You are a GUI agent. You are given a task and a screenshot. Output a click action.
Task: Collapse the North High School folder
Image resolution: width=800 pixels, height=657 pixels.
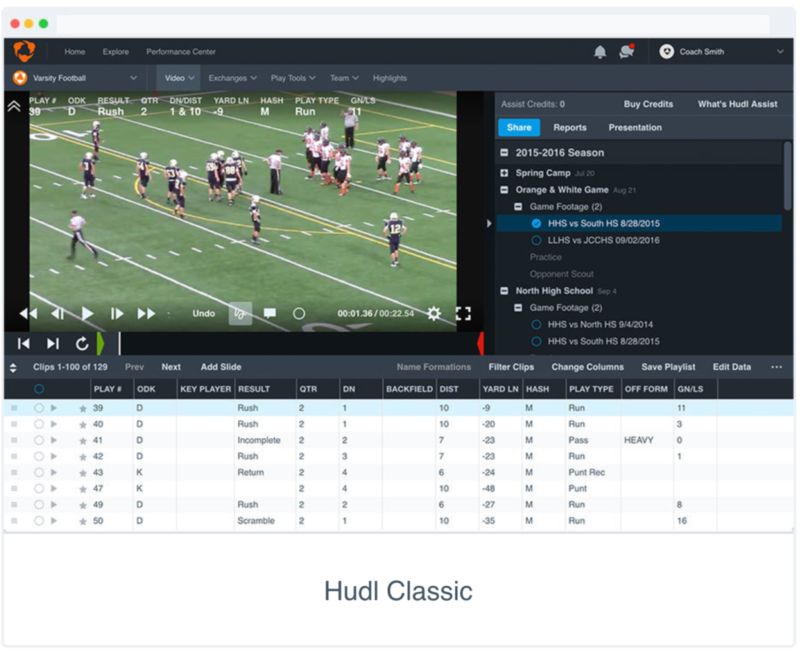click(x=504, y=291)
